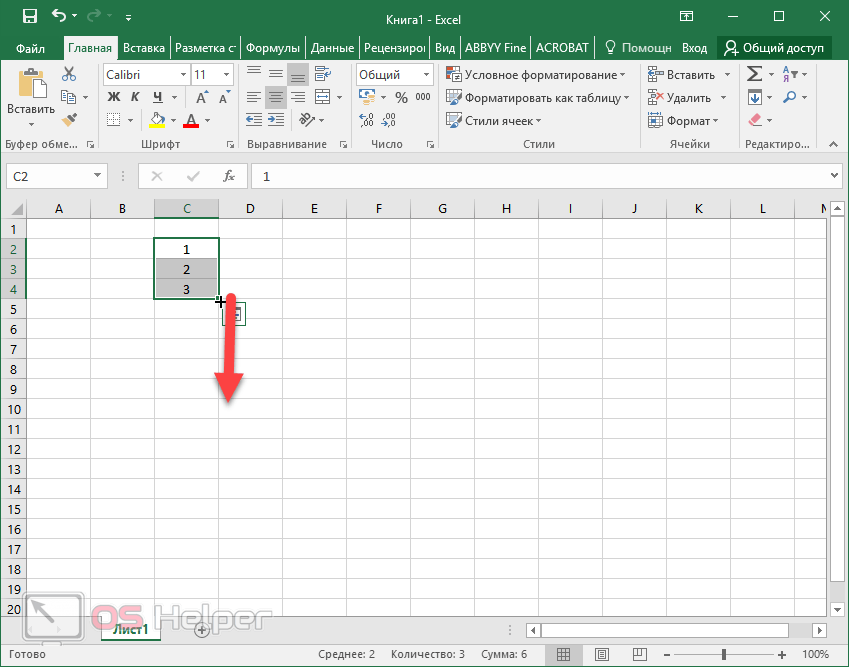
Task: Click the large Paste clipboard icon
Action: [31, 83]
